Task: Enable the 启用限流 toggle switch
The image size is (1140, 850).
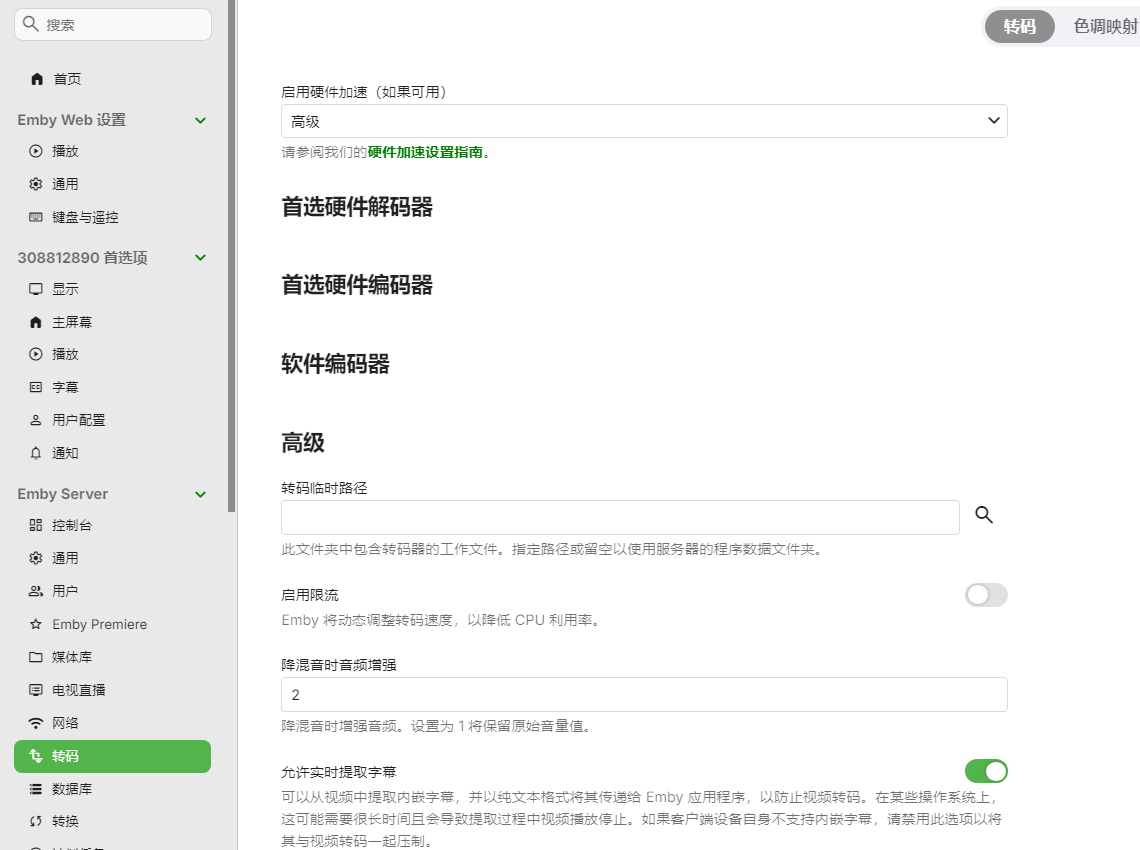Action: point(986,595)
